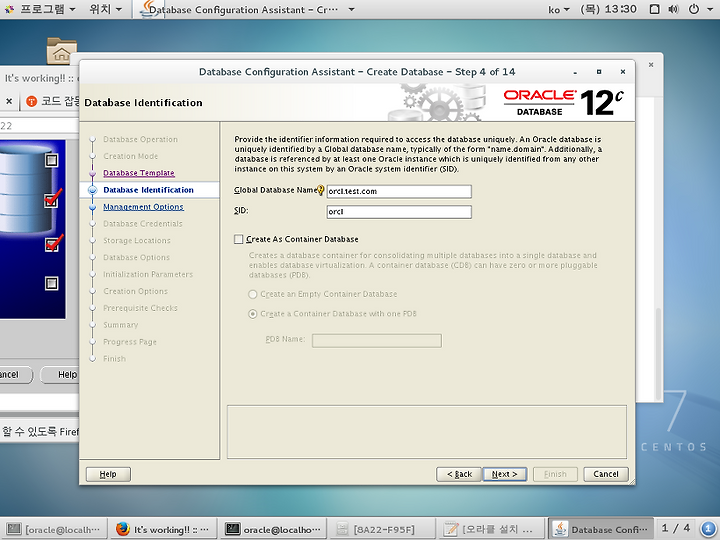Toggle the bottom unchecked box in the background installer
This screenshot has height=540, width=720.
pyautogui.click(x=51, y=283)
